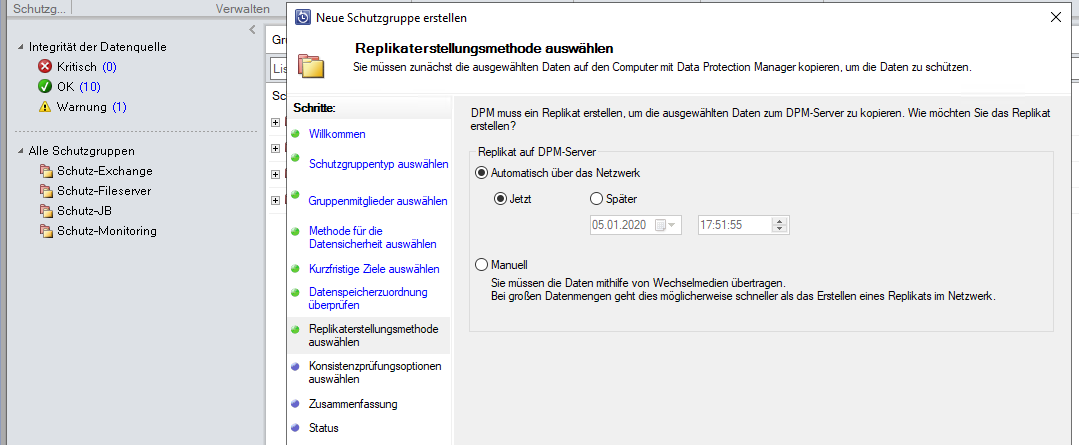Image resolution: width=1079 pixels, height=445 pixels.
Task: Collapse the left navigation pane chevron
Action: [x=253, y=30]
